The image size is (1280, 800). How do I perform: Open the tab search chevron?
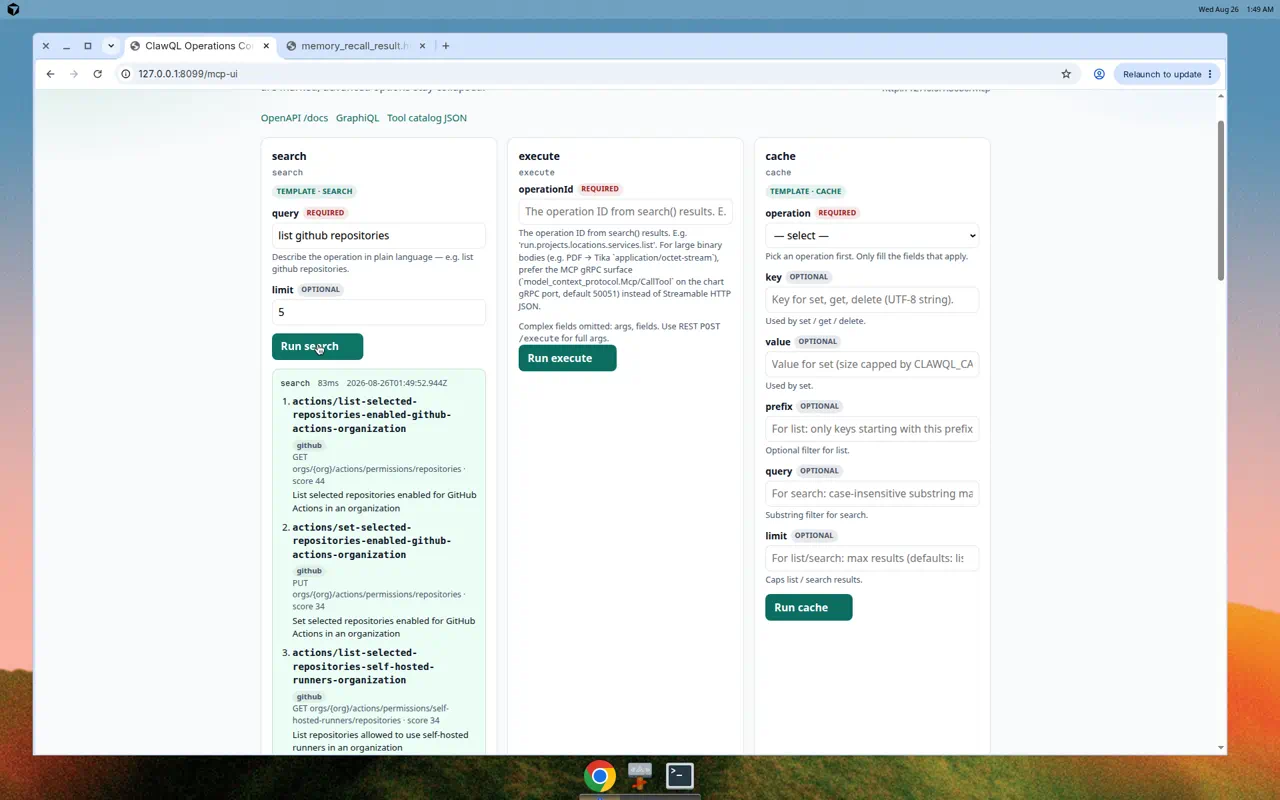[x=111, y=46]
